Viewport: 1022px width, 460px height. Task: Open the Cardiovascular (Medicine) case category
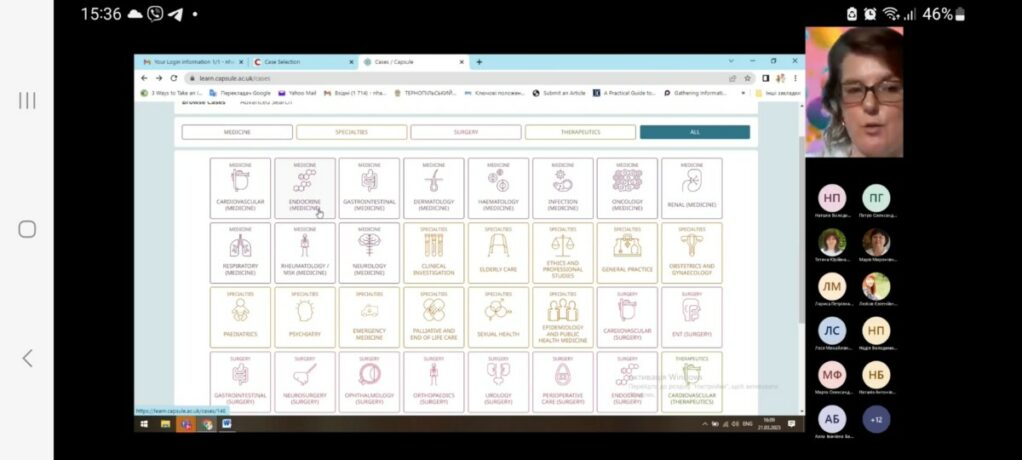pyautogui.click(x=240, y=188)
